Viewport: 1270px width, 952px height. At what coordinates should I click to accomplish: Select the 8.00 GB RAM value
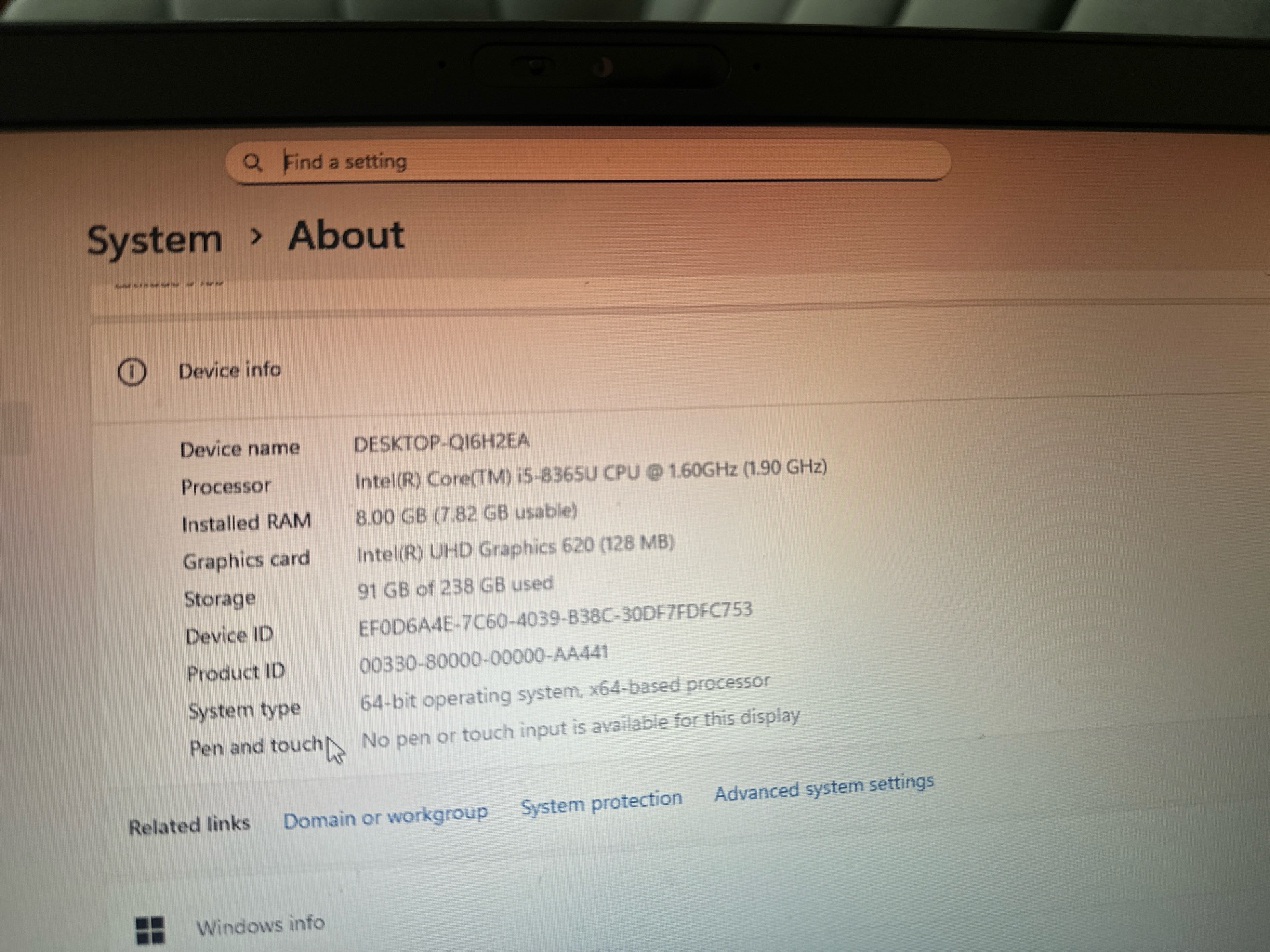coord(466,514)
